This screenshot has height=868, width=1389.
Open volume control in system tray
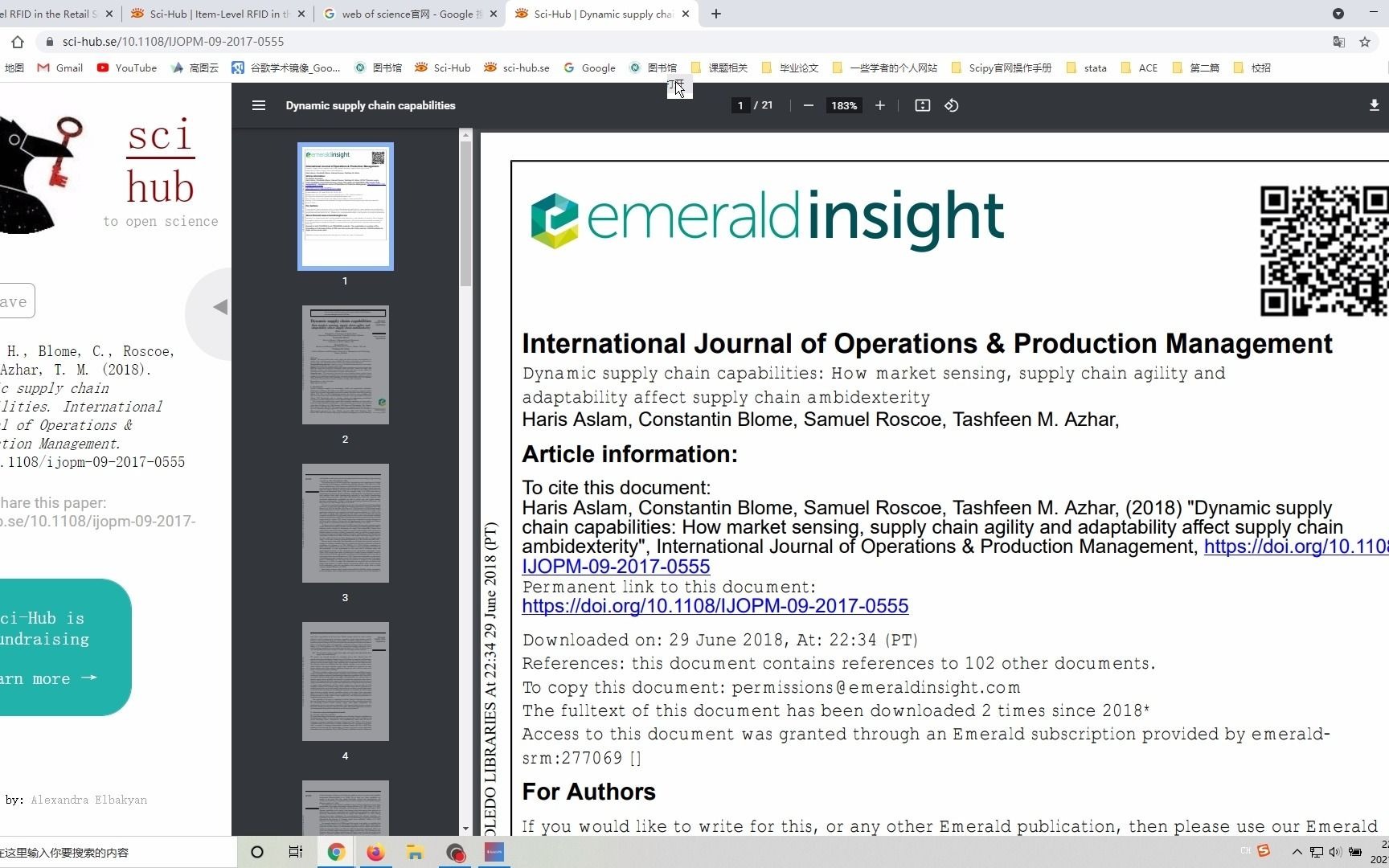click(x=1335, y=852)
